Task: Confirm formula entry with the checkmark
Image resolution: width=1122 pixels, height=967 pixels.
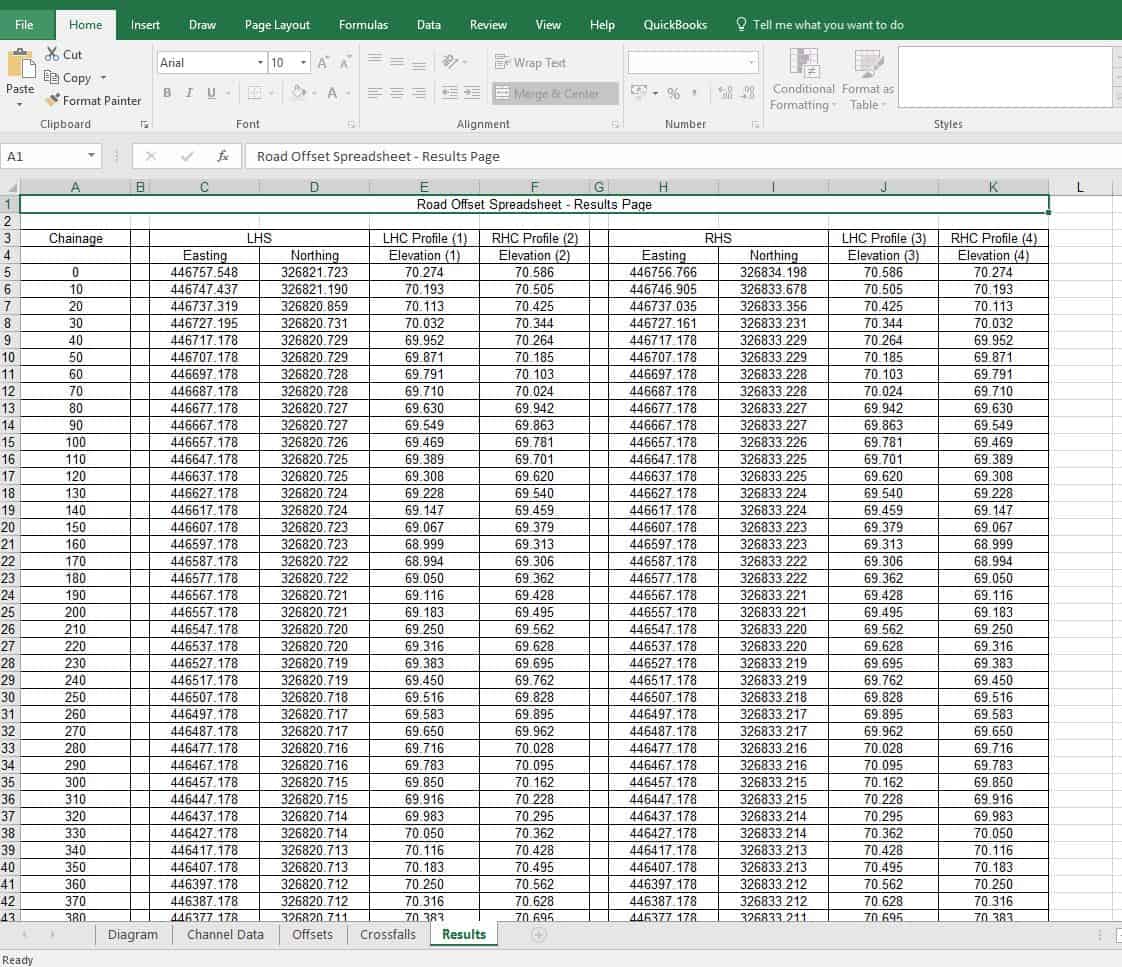Action: tap(187, 156)
